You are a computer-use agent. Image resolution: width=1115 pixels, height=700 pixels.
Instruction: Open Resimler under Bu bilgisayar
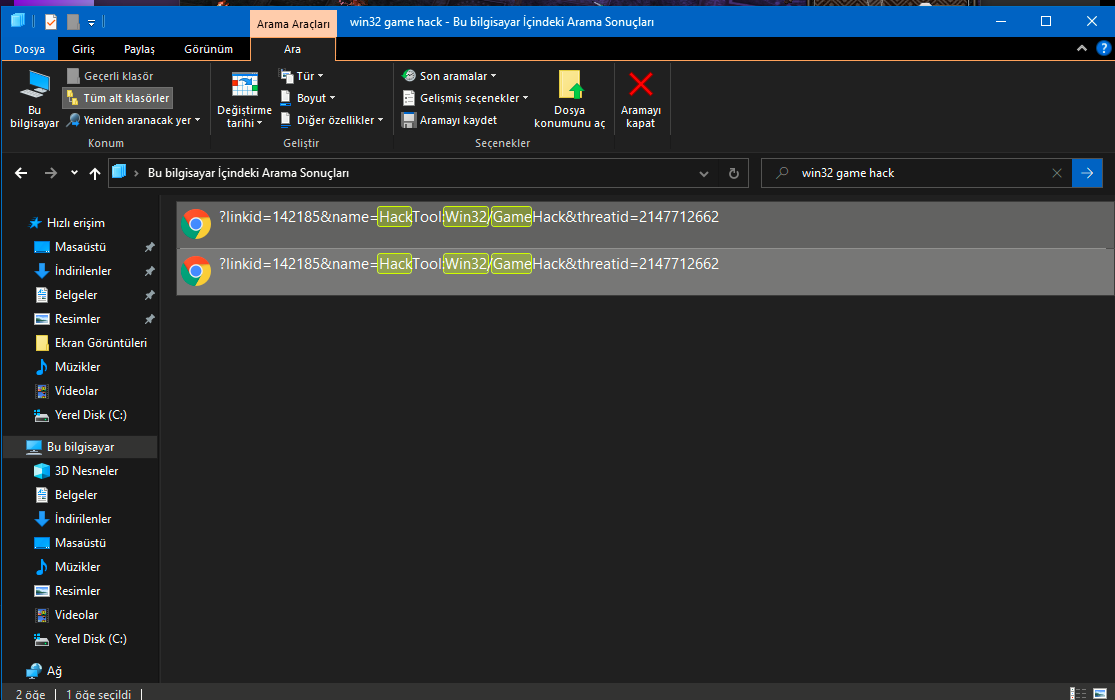68,590
